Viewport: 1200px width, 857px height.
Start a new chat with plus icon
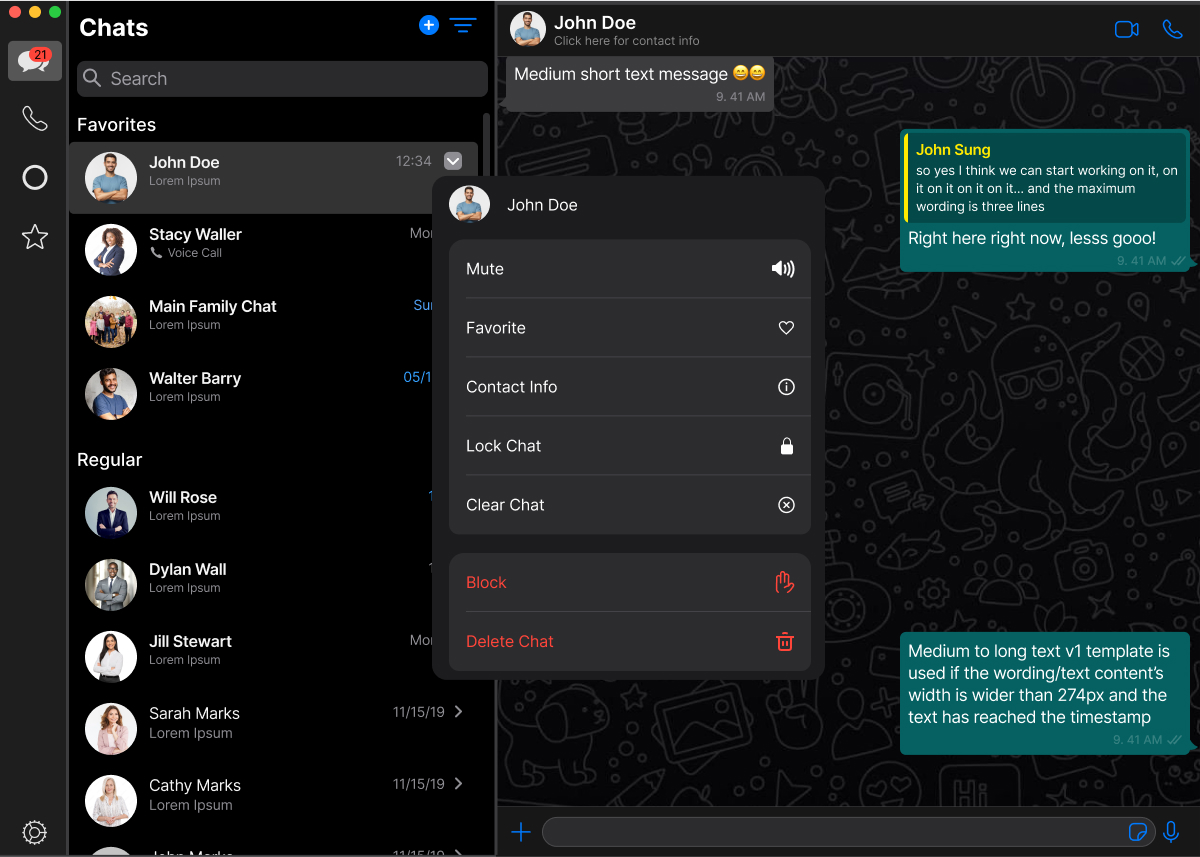[x=429, y=26]
